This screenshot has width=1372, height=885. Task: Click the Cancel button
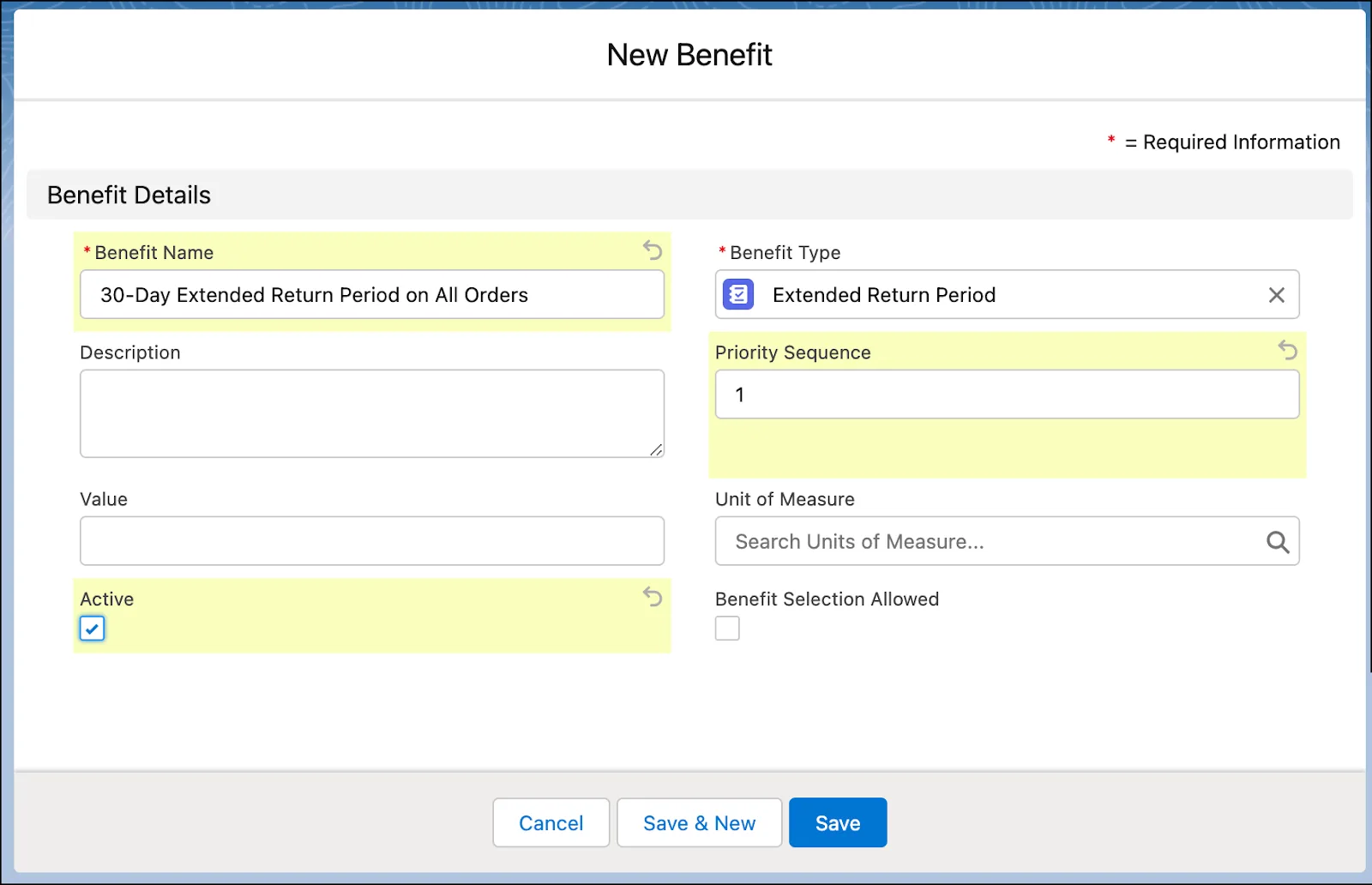(551, 822)
